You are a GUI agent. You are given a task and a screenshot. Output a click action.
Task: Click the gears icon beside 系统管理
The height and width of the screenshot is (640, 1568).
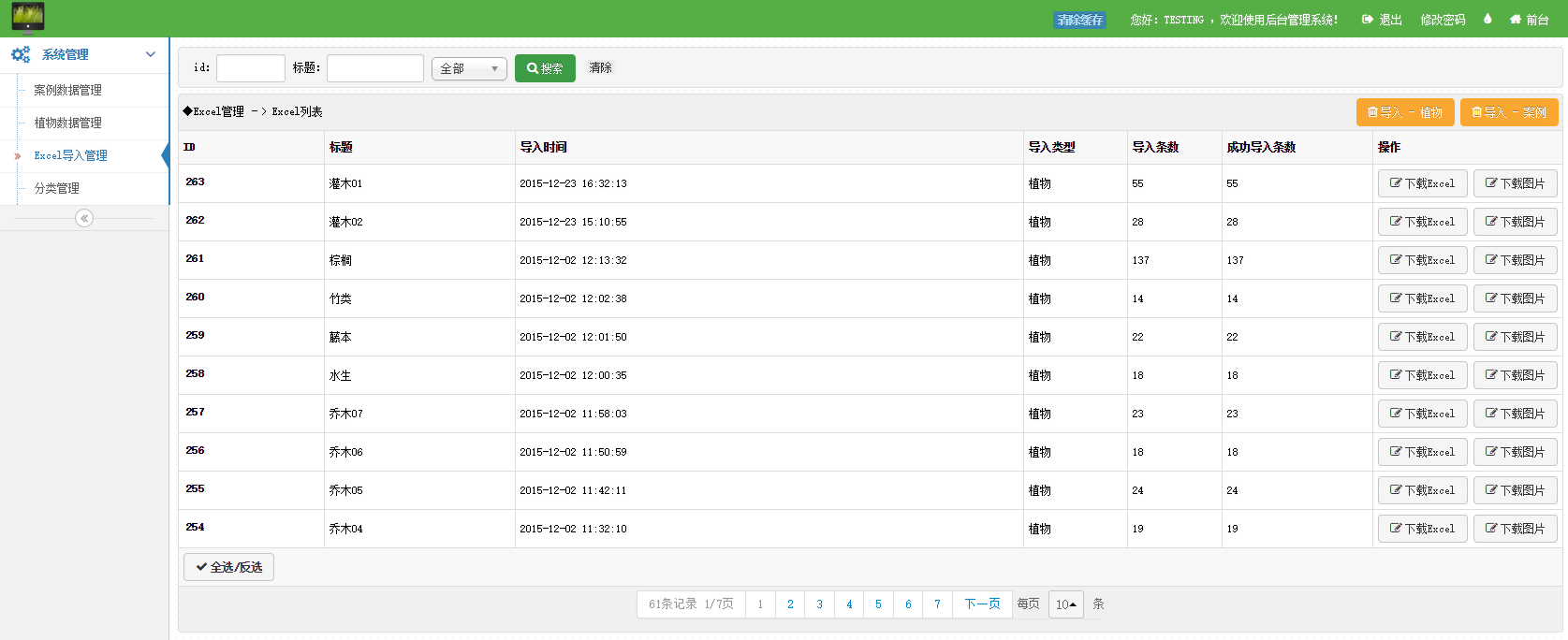(x=21, y=55)
